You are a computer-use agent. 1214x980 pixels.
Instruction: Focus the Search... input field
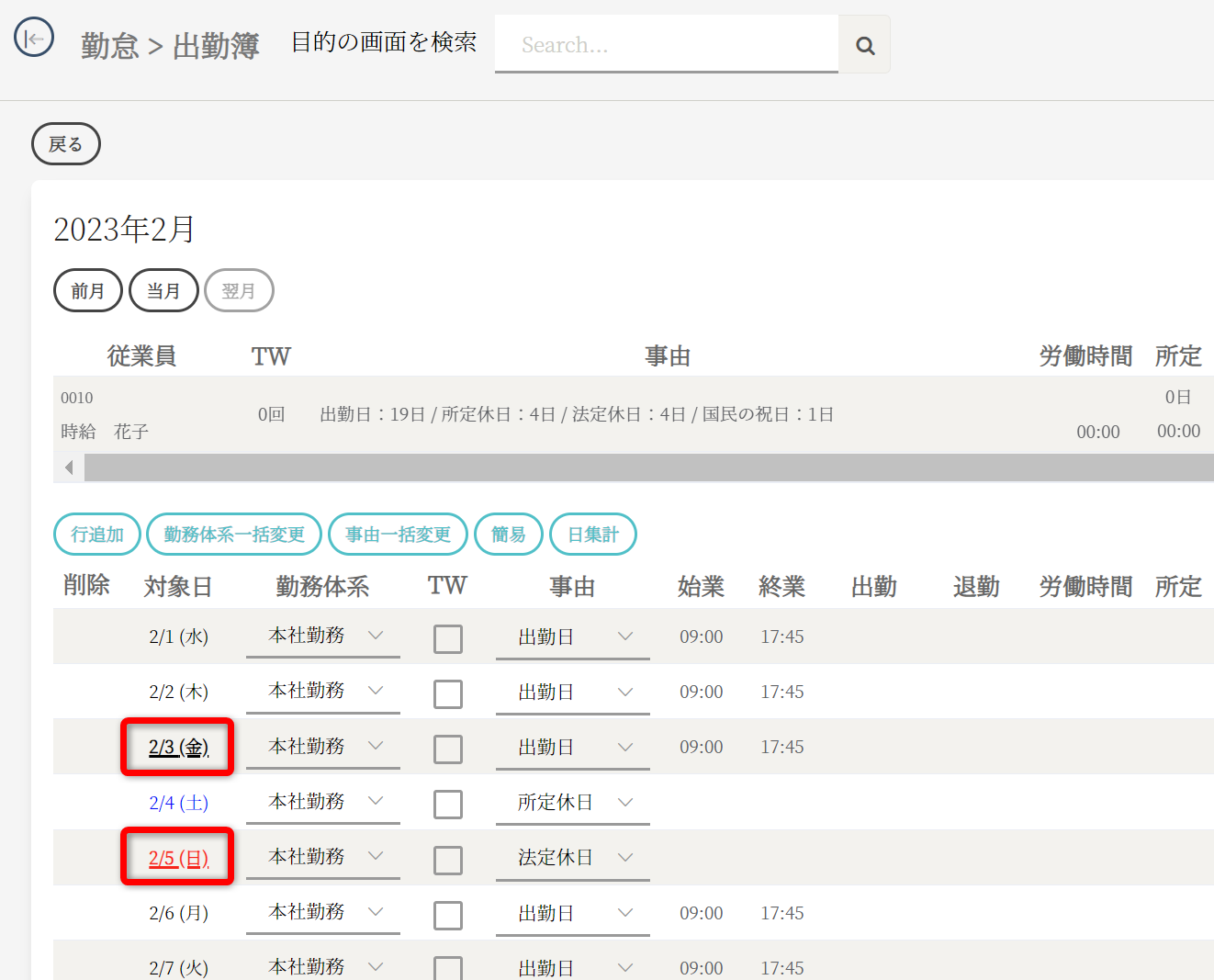click(x=666, y=45)
